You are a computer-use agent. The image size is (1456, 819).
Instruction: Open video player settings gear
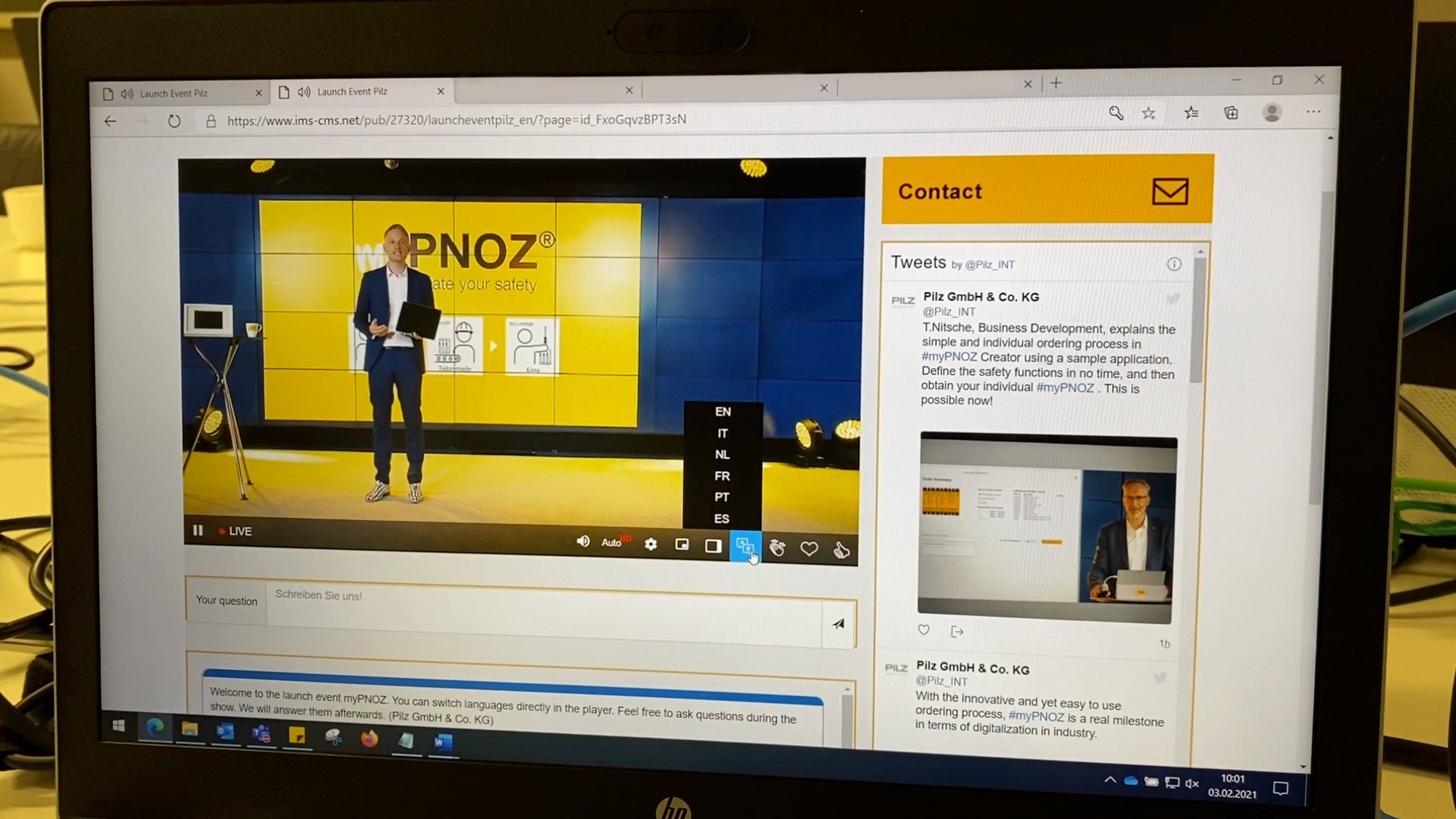click(x=651, y=544)
